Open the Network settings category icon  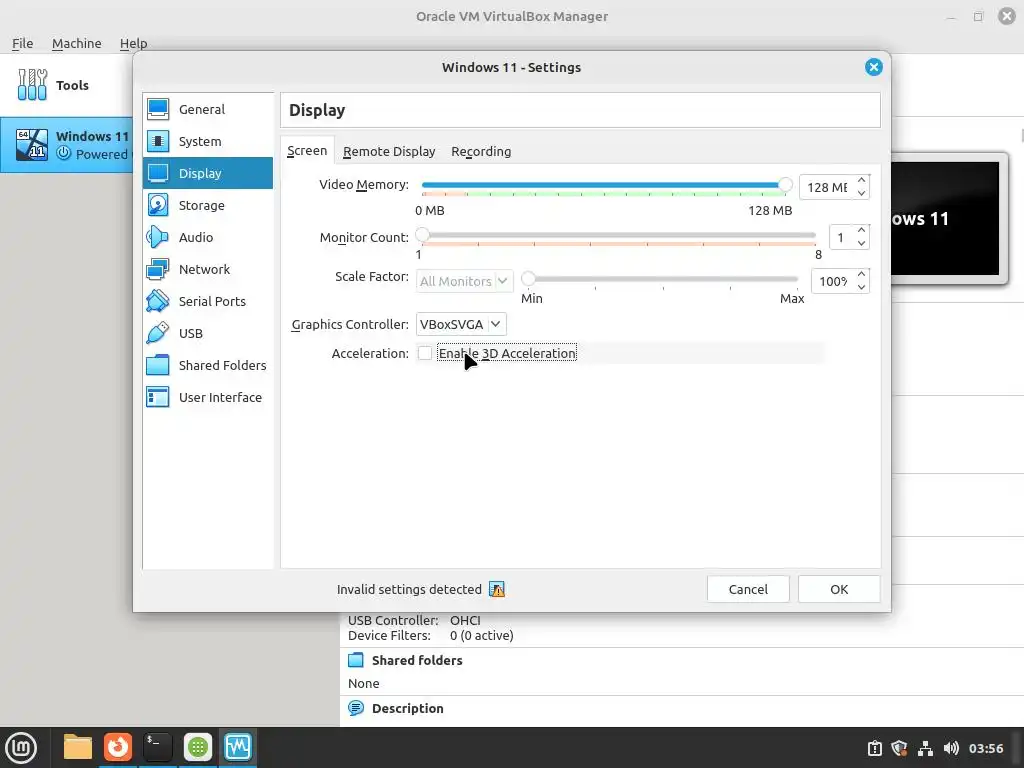click(x=158, y=269)
